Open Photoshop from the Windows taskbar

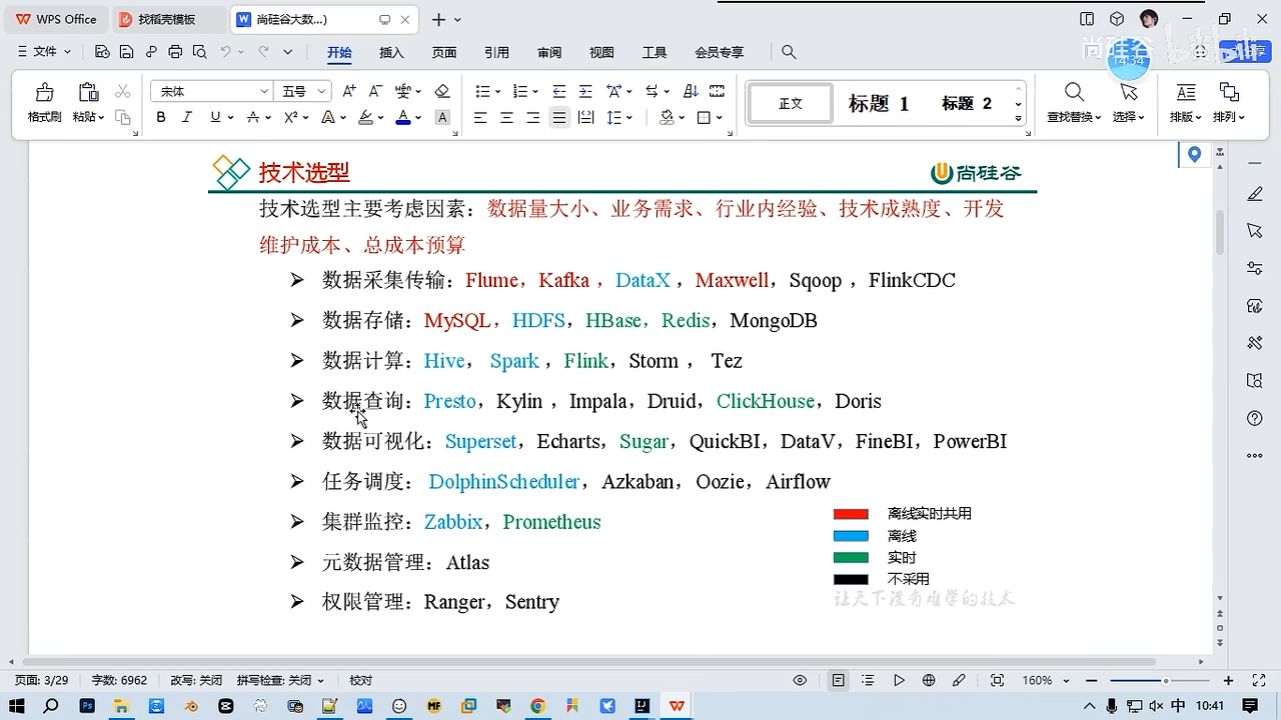(x=87, y=706)
